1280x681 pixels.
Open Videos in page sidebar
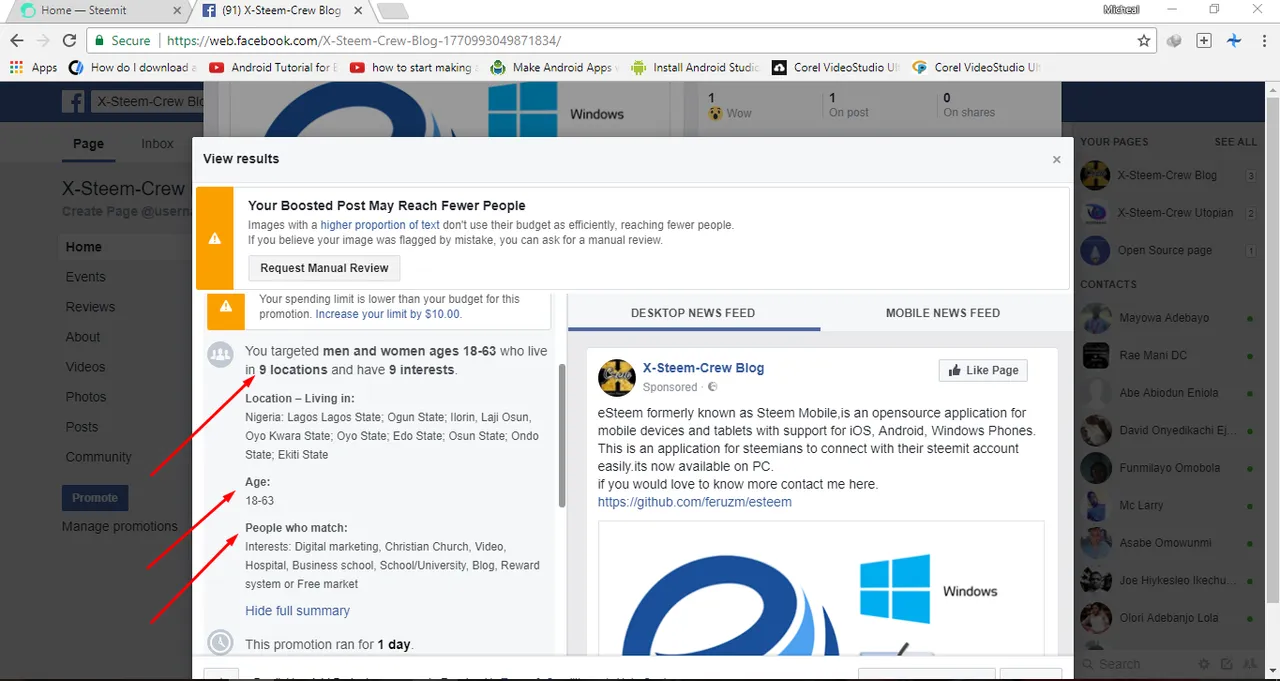(x=85, y=367)
